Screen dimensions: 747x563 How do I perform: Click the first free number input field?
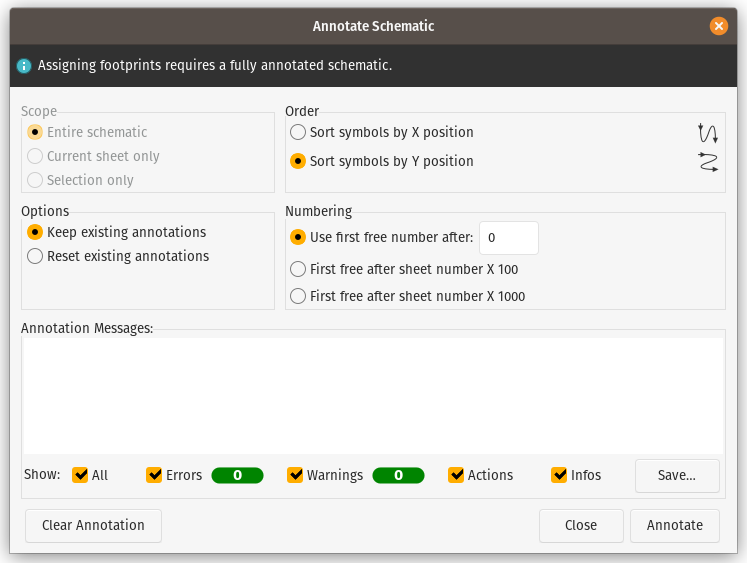509,238
